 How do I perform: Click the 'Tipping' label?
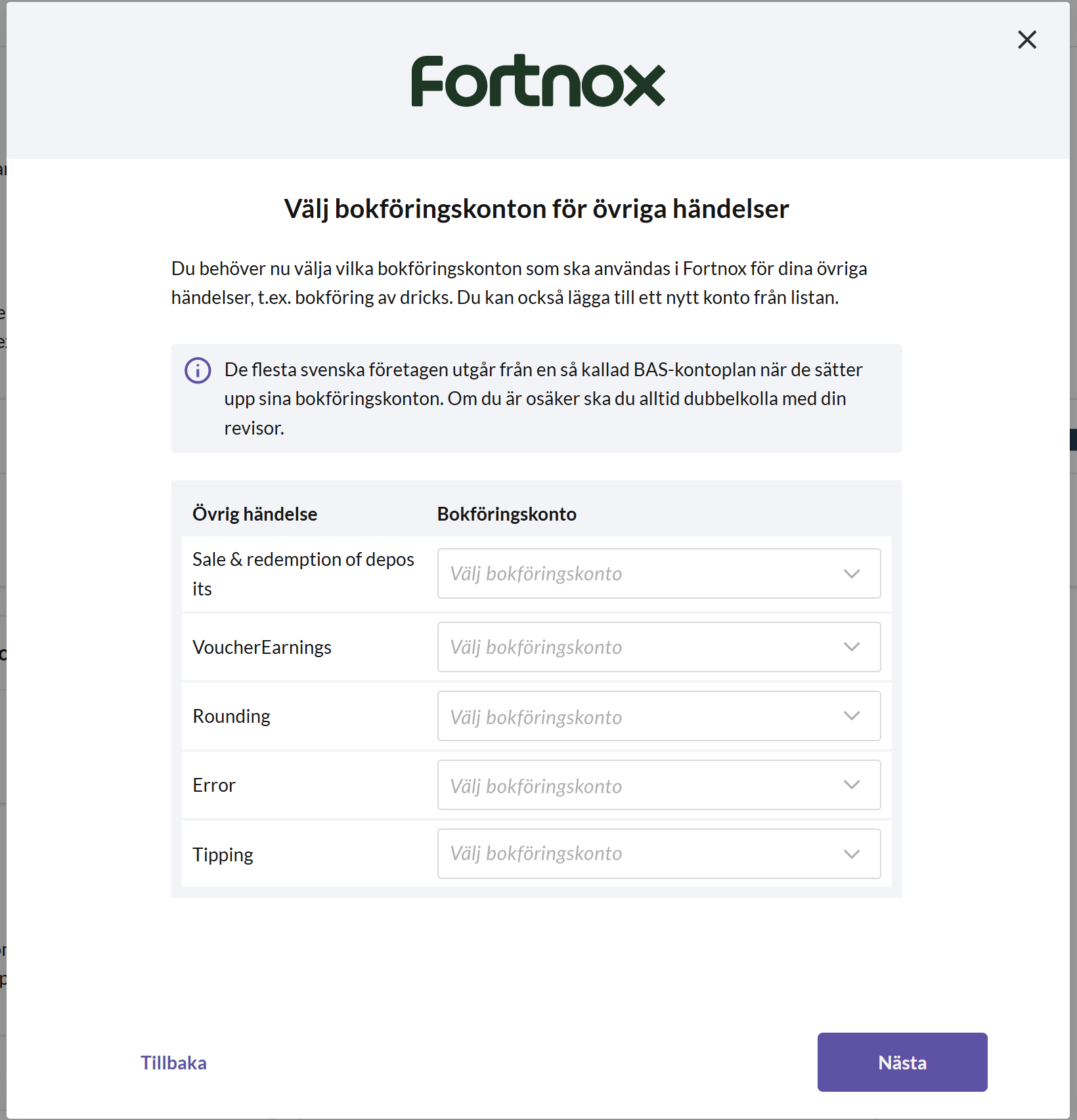pyautogui.click(x=223, y=855)
